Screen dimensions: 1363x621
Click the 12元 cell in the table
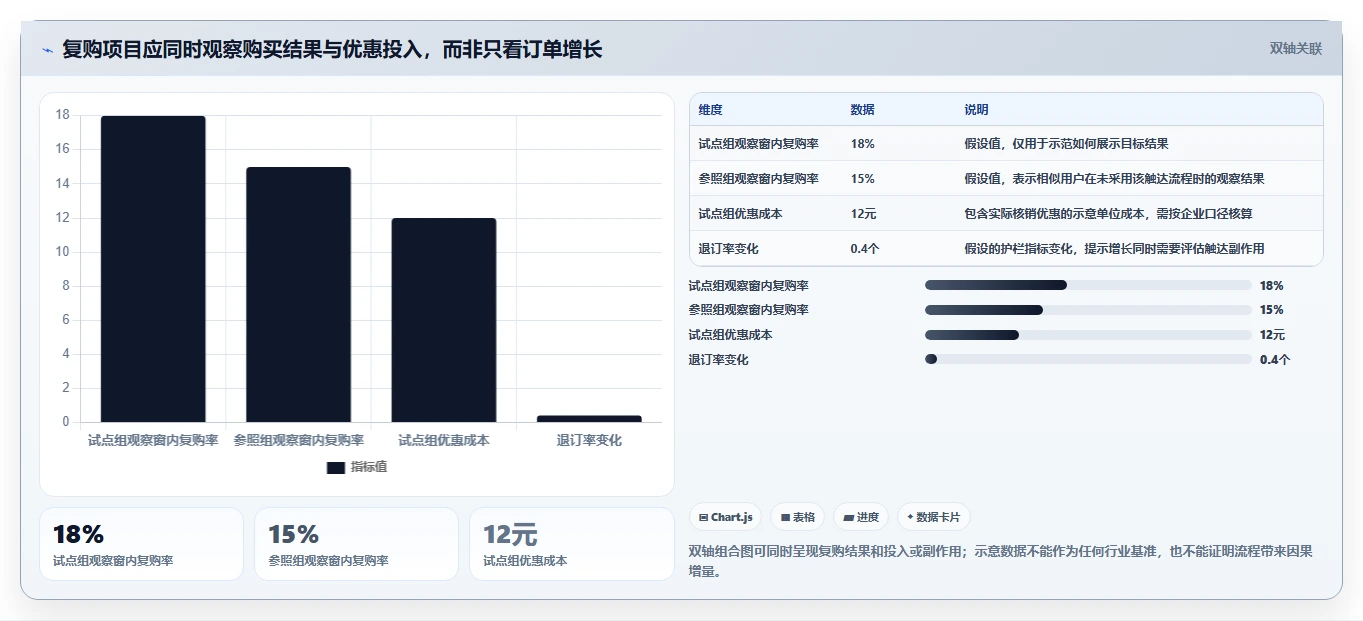point(863,214)
